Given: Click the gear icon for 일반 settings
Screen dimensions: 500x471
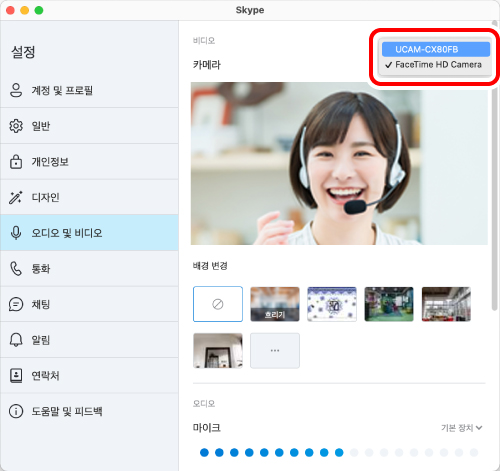Looking at the screenshot, I should tap(16, 126).
